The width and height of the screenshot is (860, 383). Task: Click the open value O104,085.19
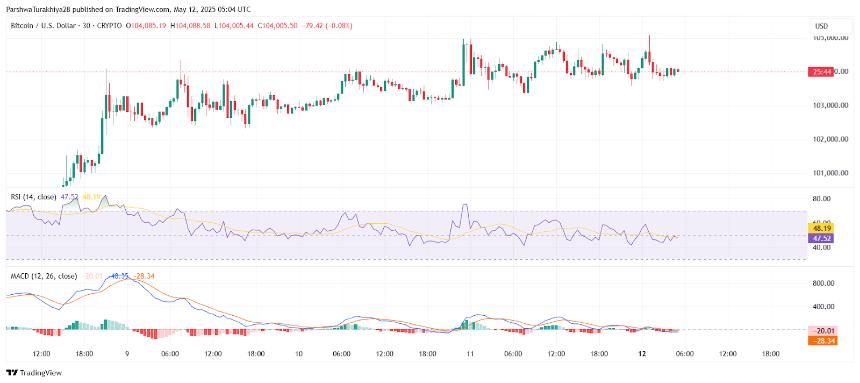146,26
